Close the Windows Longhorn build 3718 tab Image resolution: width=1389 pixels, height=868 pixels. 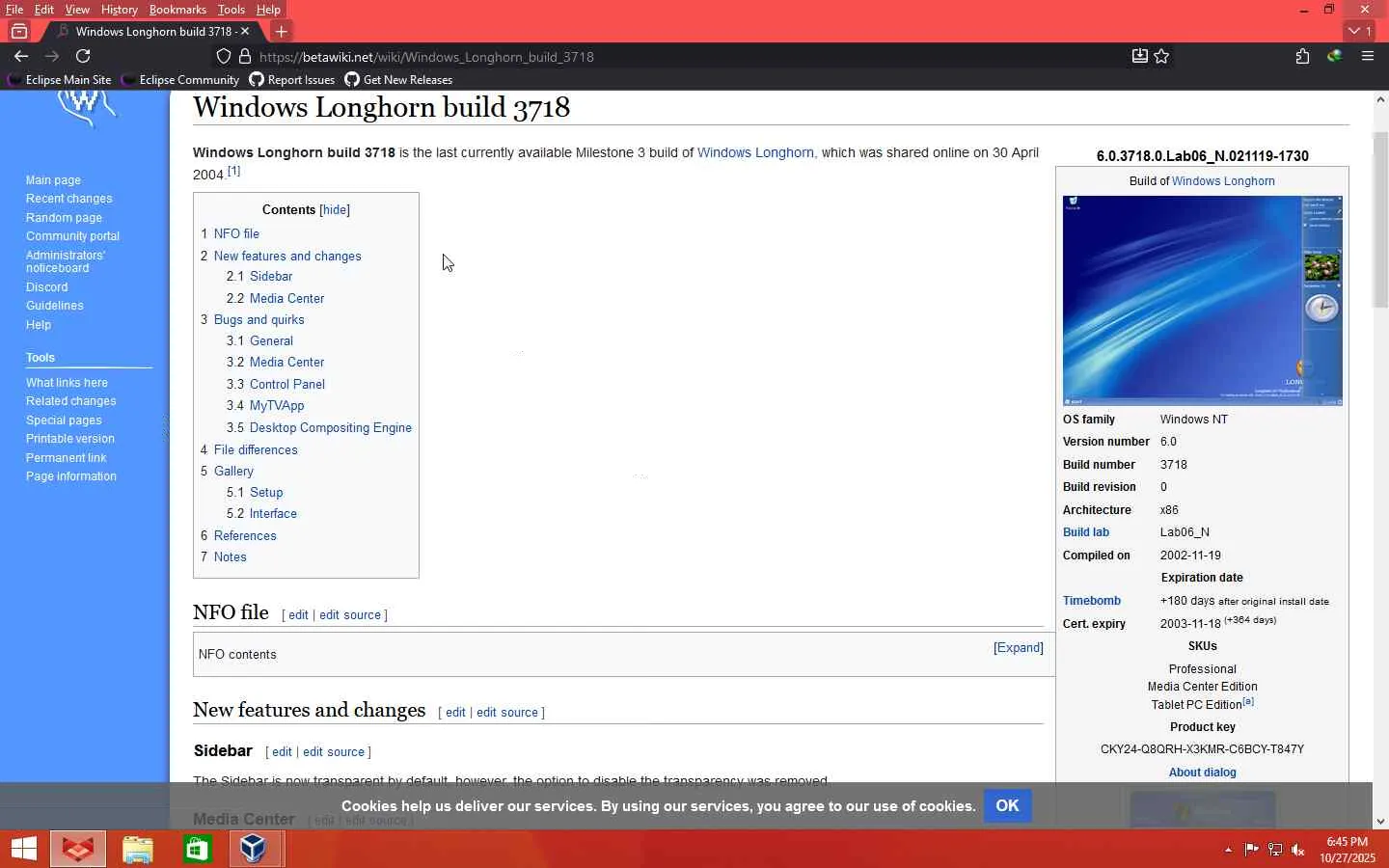pos(245,31)
